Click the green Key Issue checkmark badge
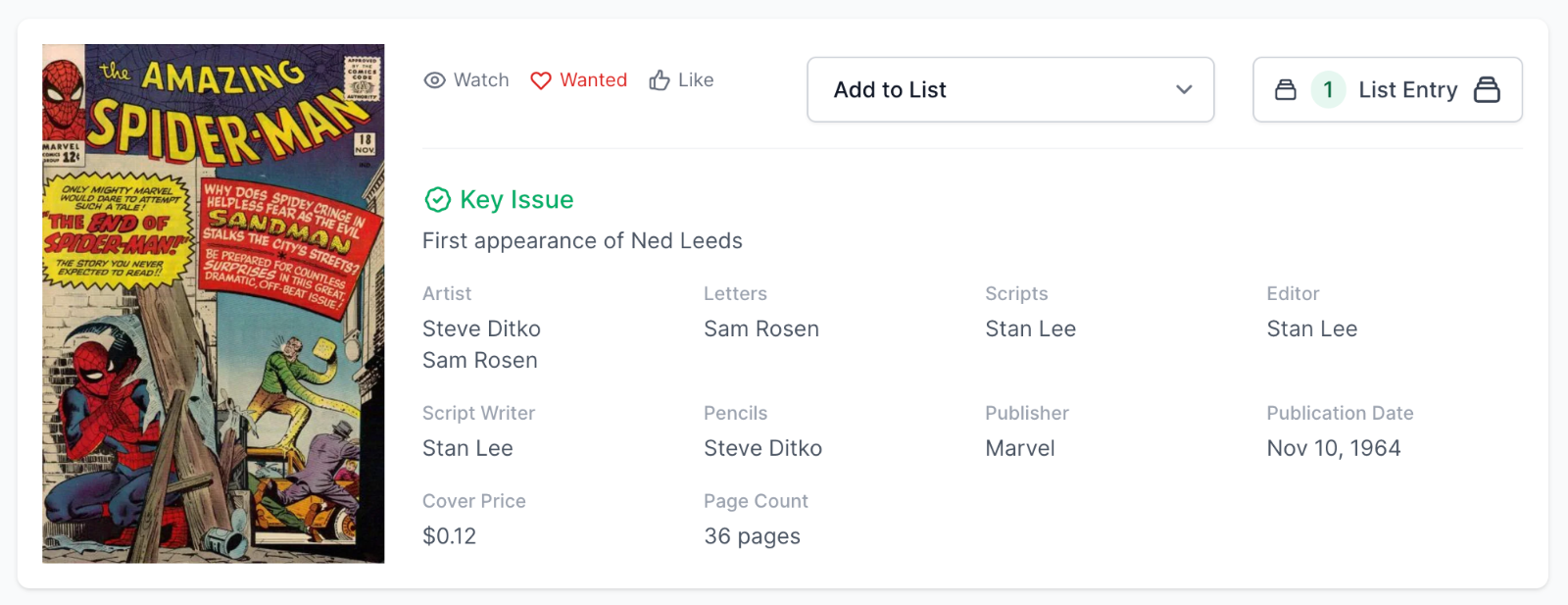This screenshot has width=1568, height=605. tap(437, 200)
